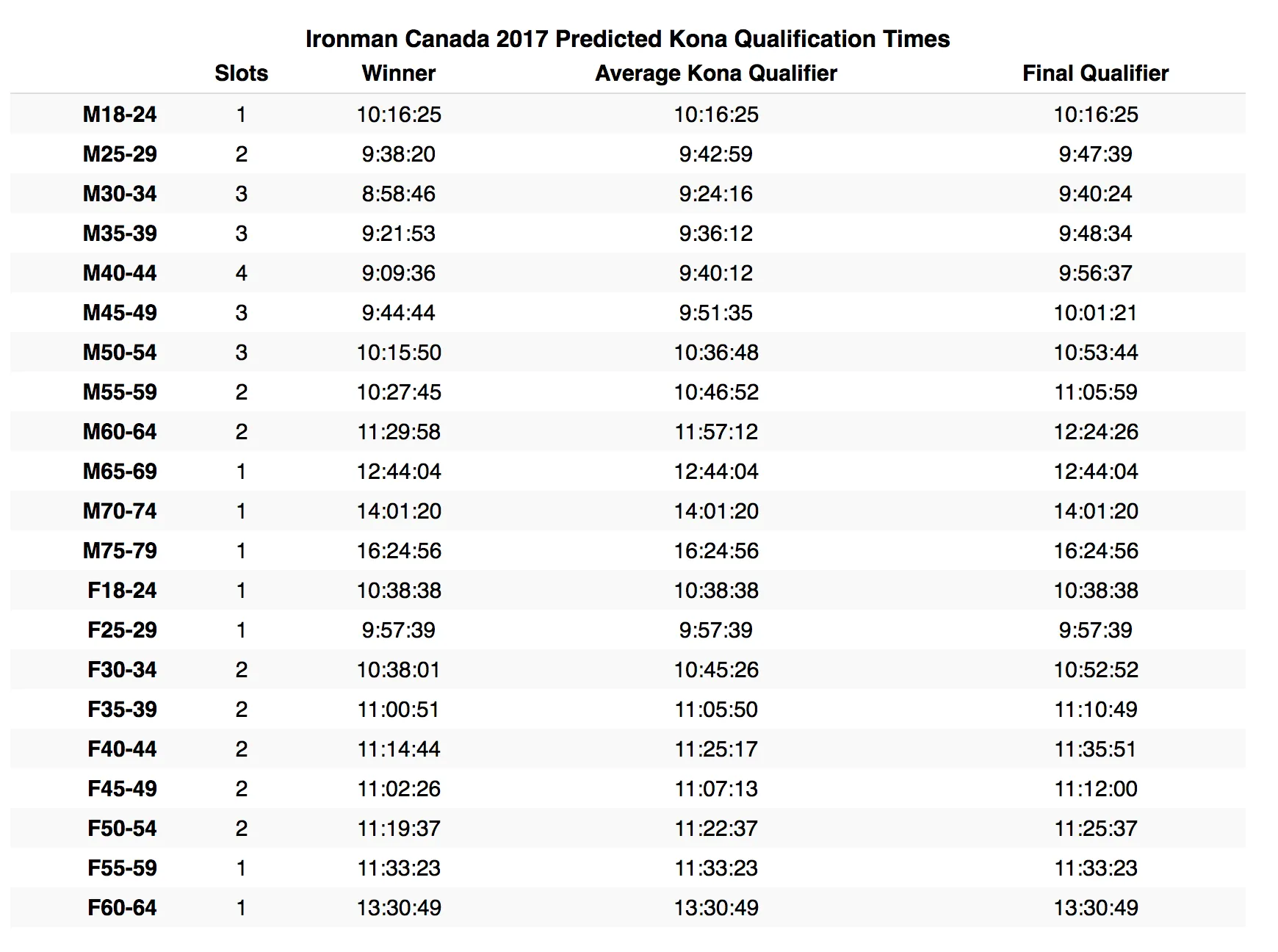
Task: Select the M30-34 age group label
Action: click(x=120, y=194)
